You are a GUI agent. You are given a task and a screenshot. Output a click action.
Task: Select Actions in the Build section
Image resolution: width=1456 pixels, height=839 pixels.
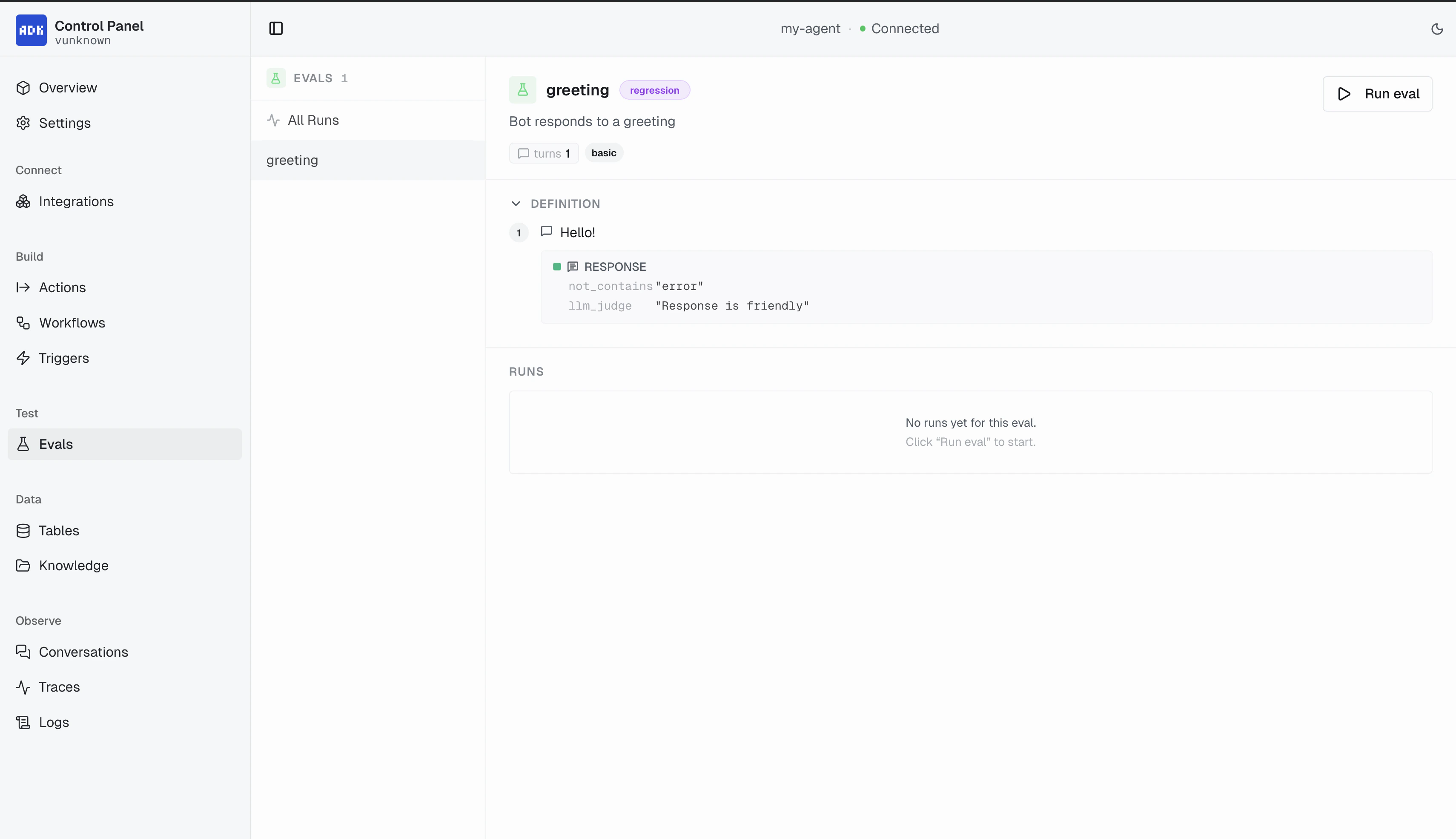coord(62,287)
